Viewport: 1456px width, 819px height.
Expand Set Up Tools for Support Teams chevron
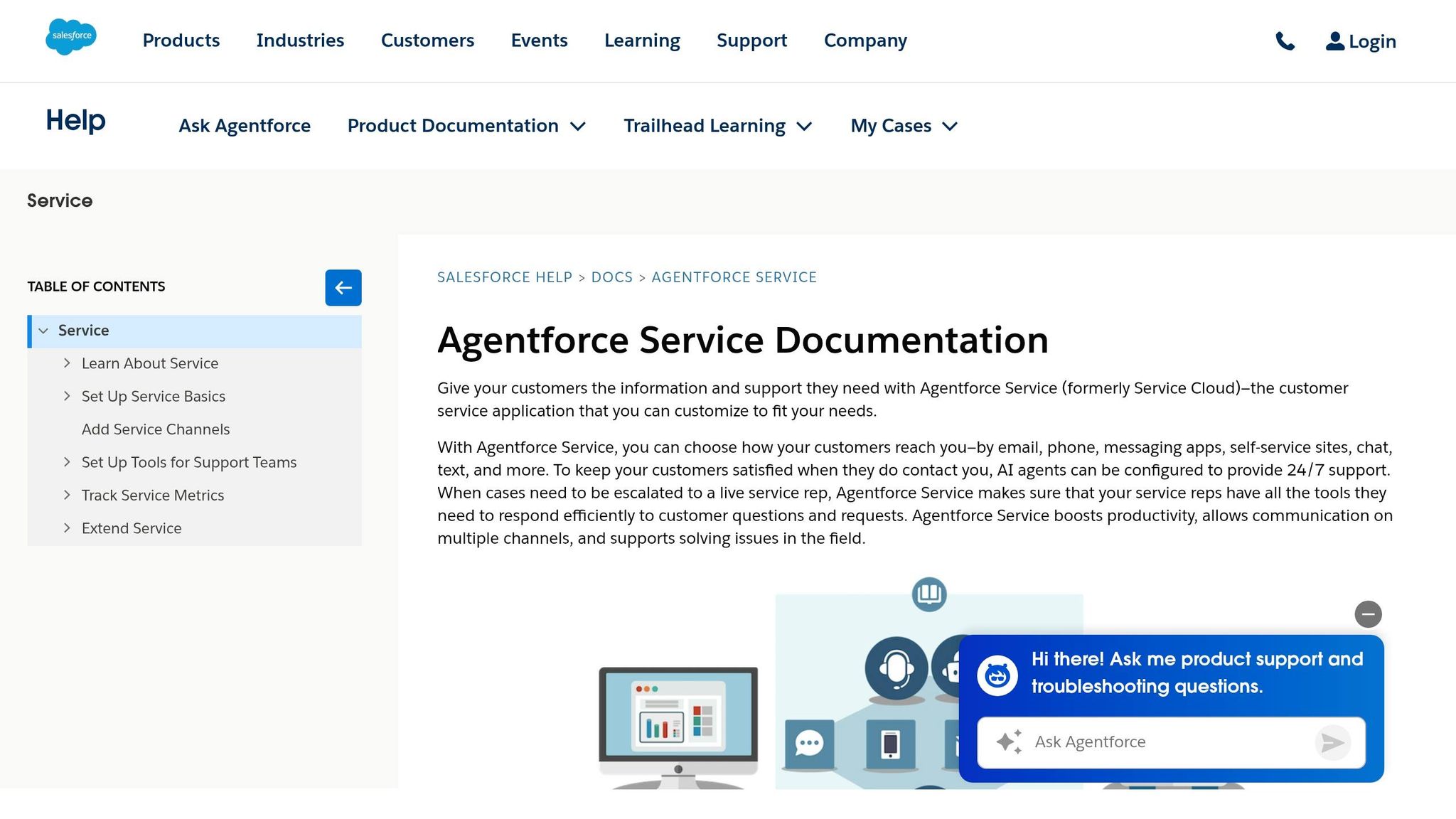point(67,462)
